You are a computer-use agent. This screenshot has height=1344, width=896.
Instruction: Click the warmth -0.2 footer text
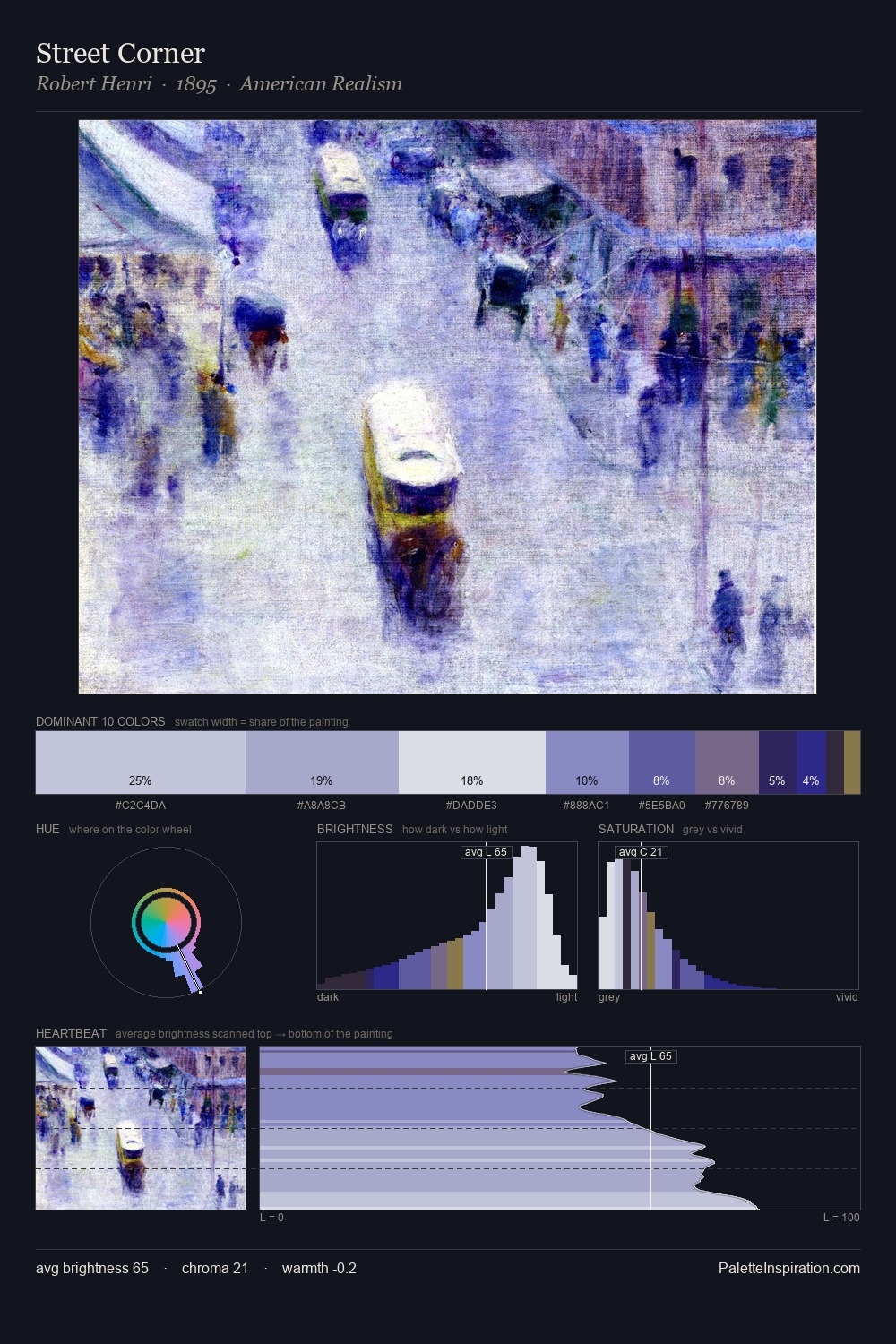(319, 1268)
